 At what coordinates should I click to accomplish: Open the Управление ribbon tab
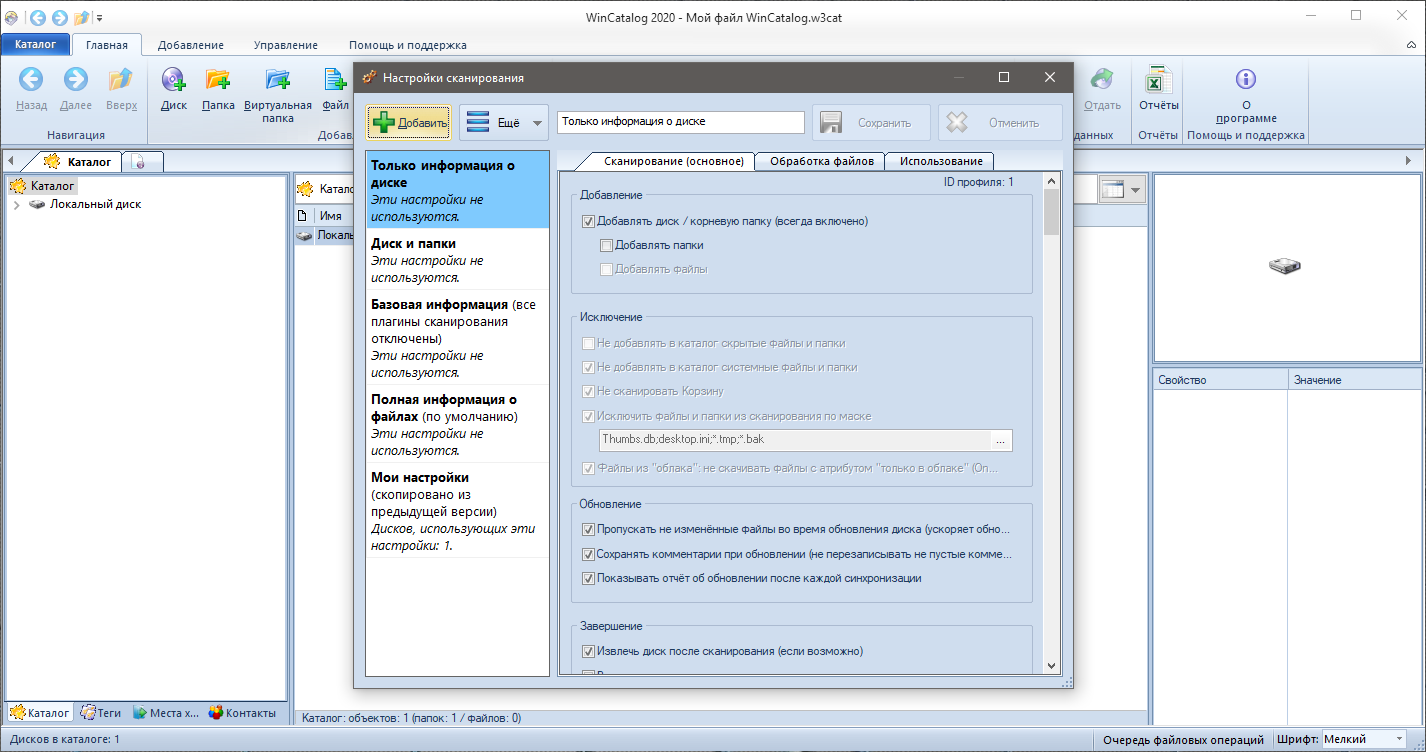point(285,45)
